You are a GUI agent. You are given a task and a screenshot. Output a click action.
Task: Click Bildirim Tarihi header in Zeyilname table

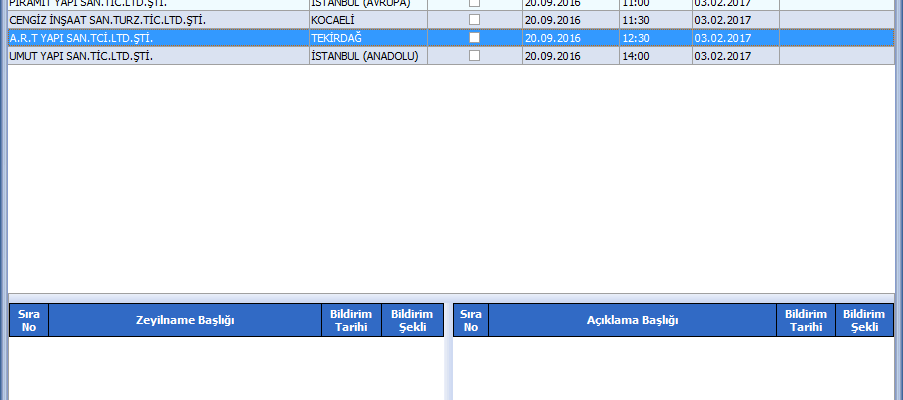(351, 320)
